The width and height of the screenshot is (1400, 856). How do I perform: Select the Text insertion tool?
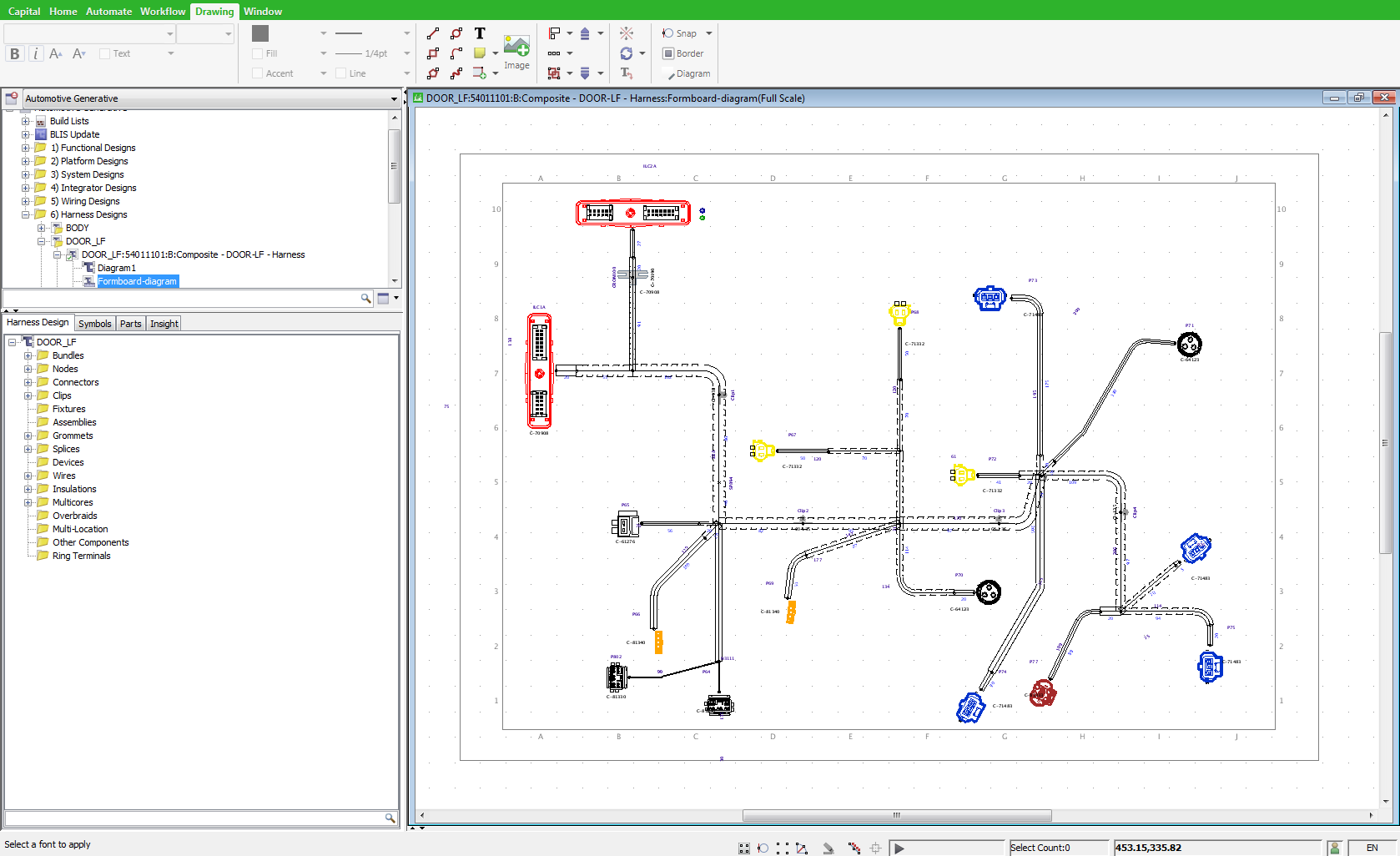(x=480, y=33)
